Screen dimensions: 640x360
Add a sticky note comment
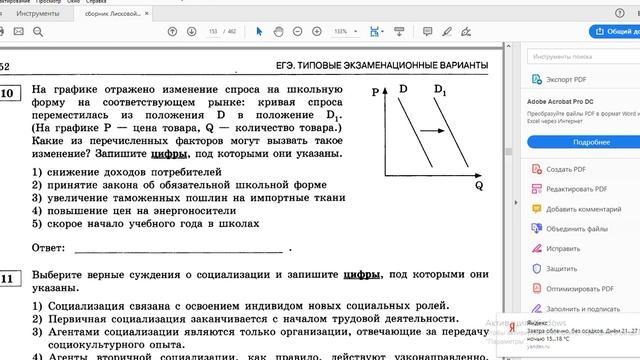[x=427, y=31]
